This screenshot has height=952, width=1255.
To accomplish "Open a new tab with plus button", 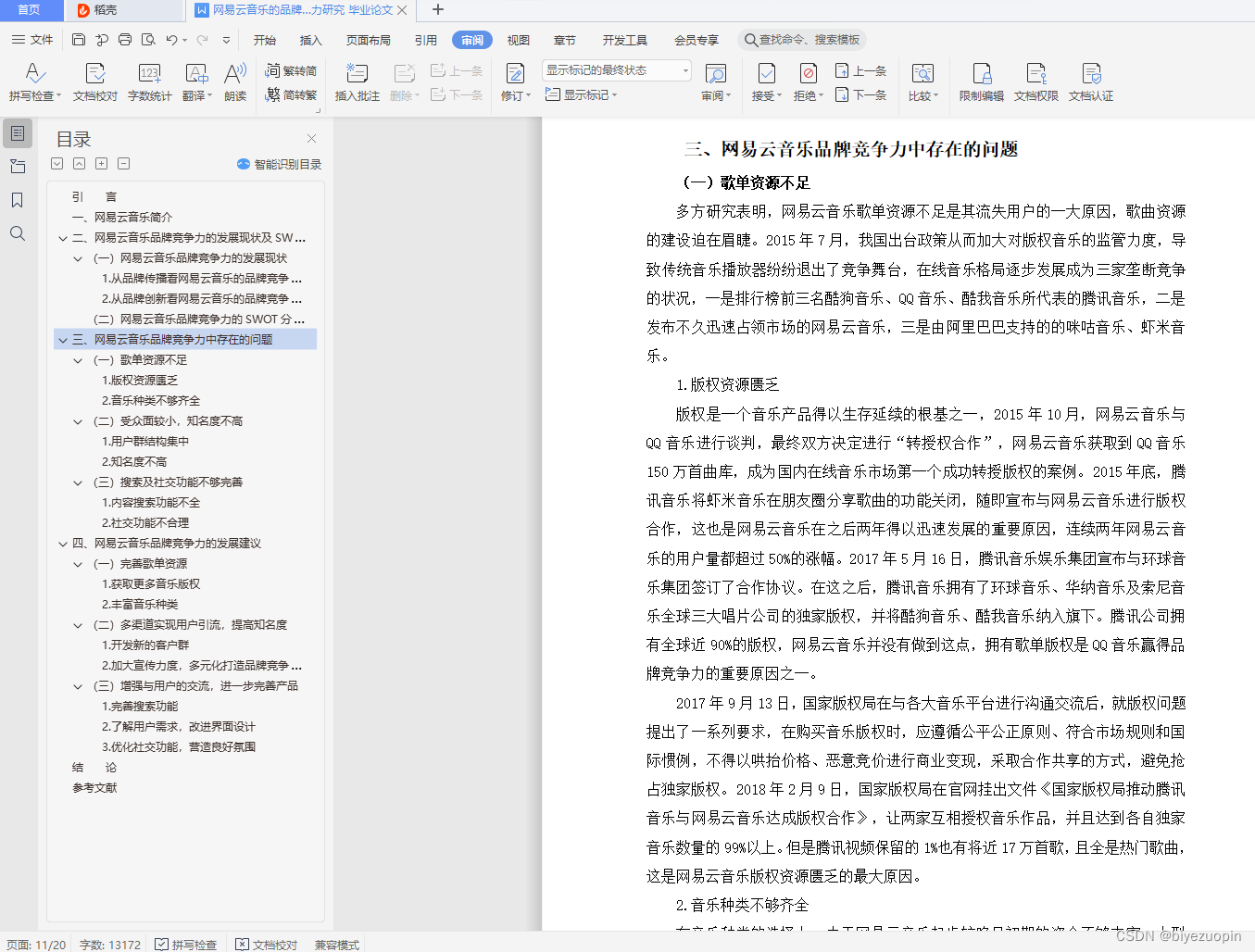I will click(x=438, y=10).
